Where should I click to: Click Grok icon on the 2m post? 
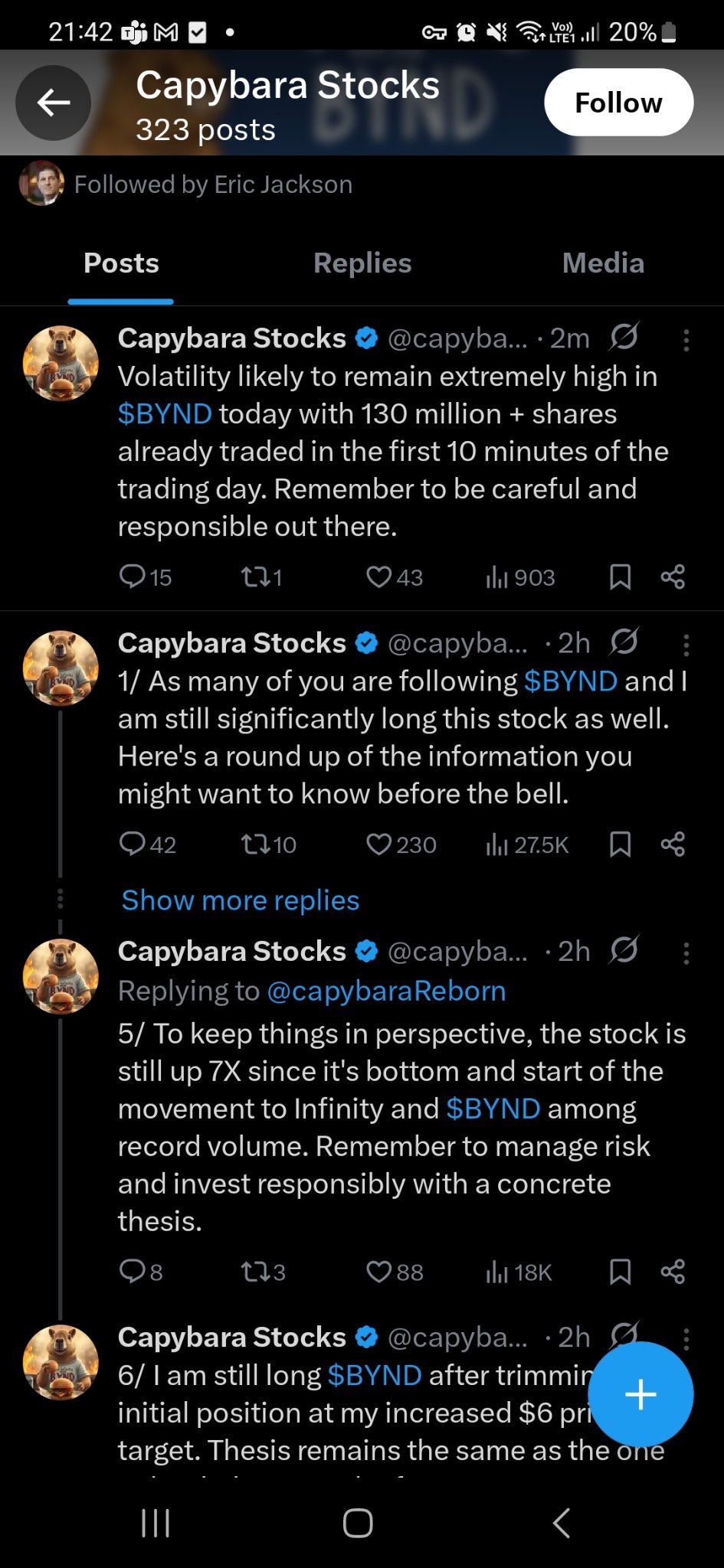pos(624,337)
